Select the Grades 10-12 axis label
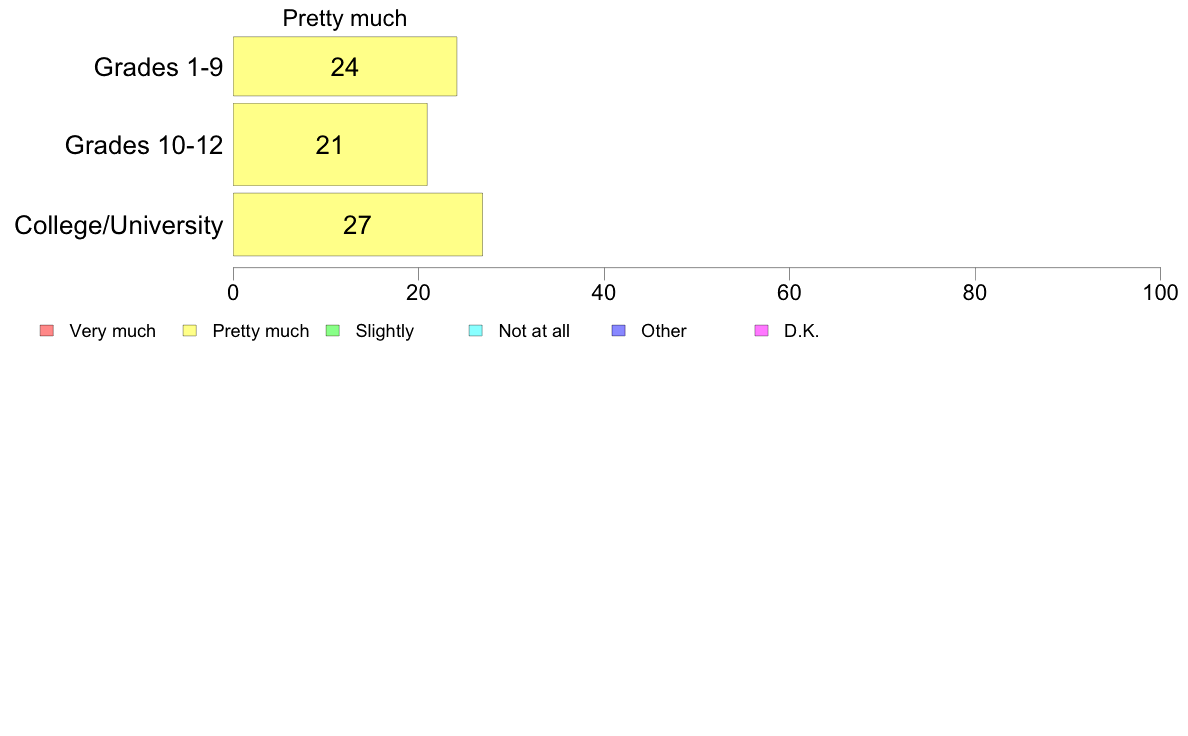The image size is (1188, 736). [144, 145]
